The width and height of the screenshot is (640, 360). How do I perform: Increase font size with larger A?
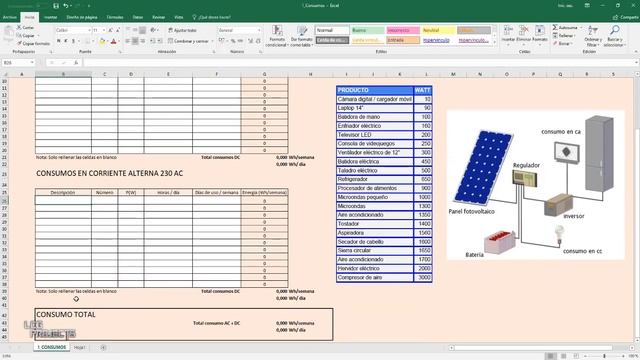coord(110,30)
